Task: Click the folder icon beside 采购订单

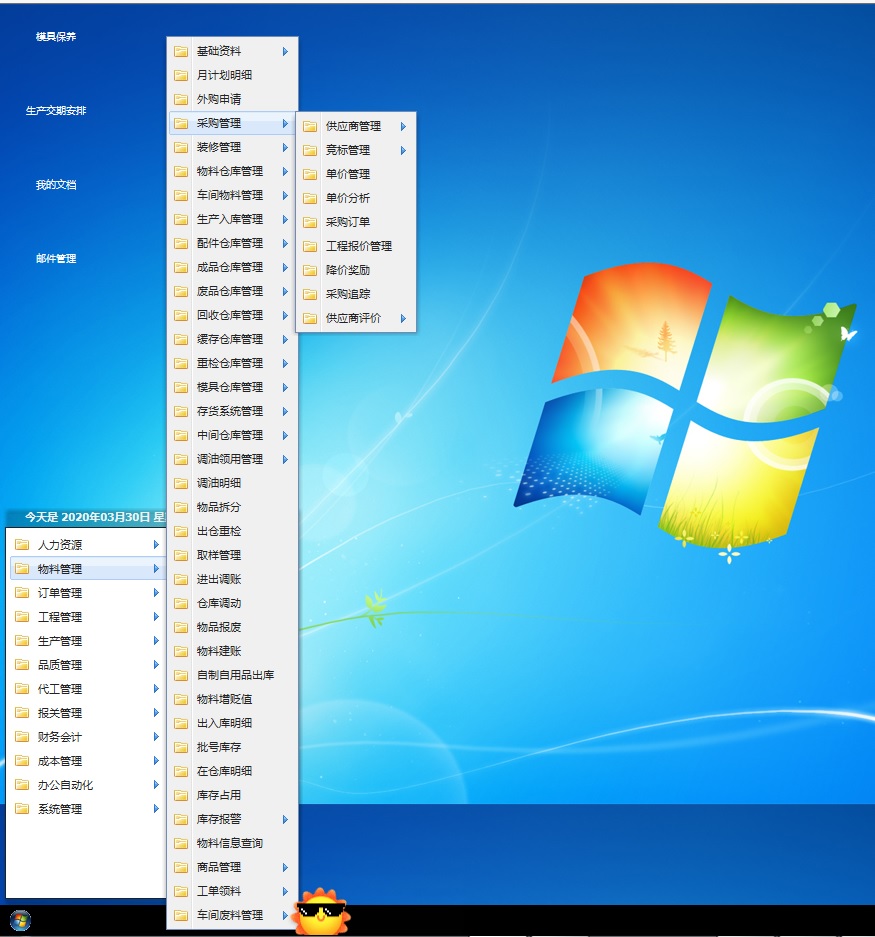Action: (310, 222)
